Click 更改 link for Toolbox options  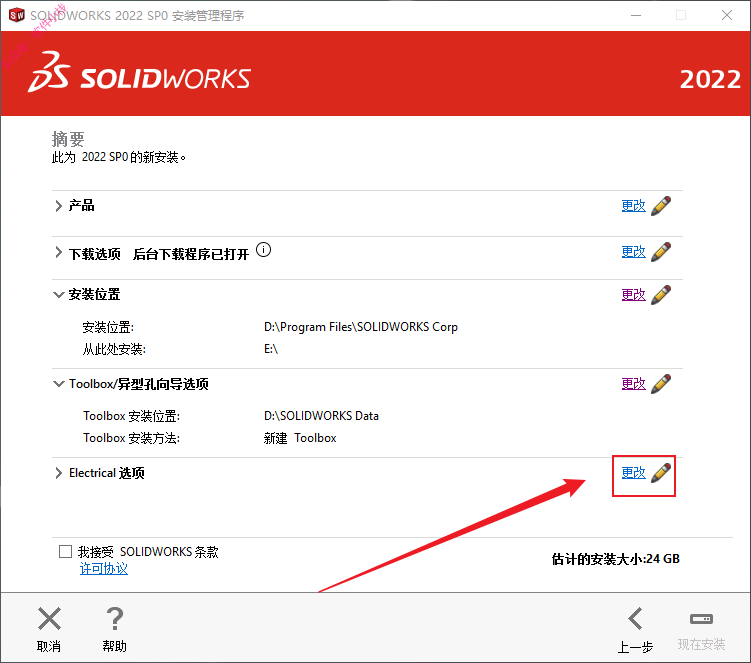[x=634, y=384]
